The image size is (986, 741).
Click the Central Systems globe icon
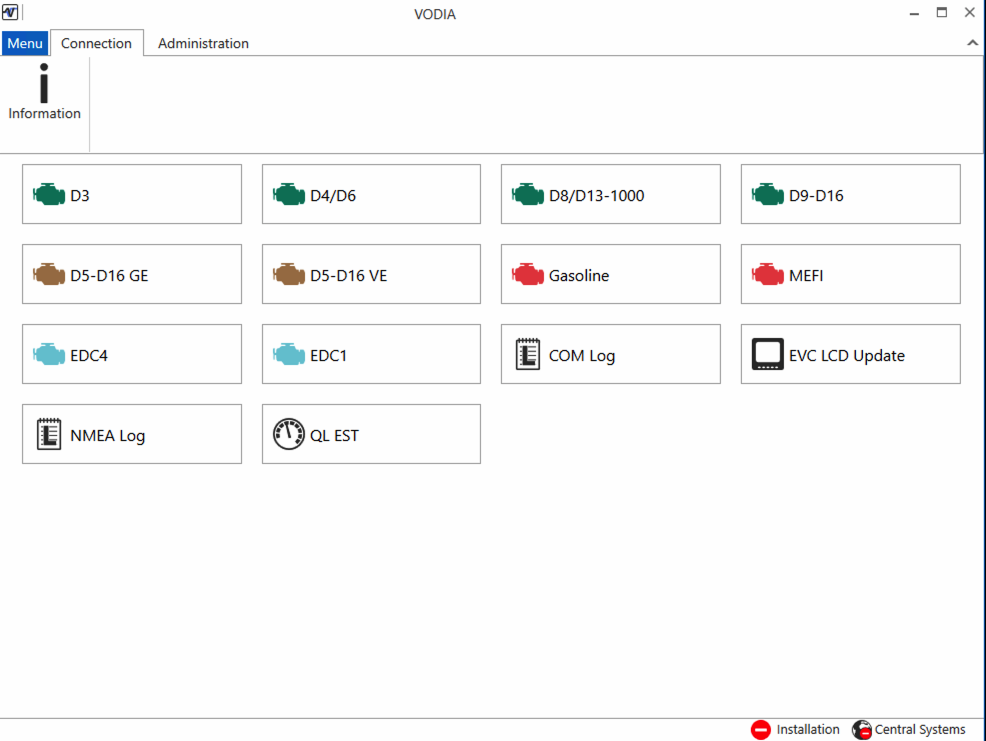click(861, 730)
